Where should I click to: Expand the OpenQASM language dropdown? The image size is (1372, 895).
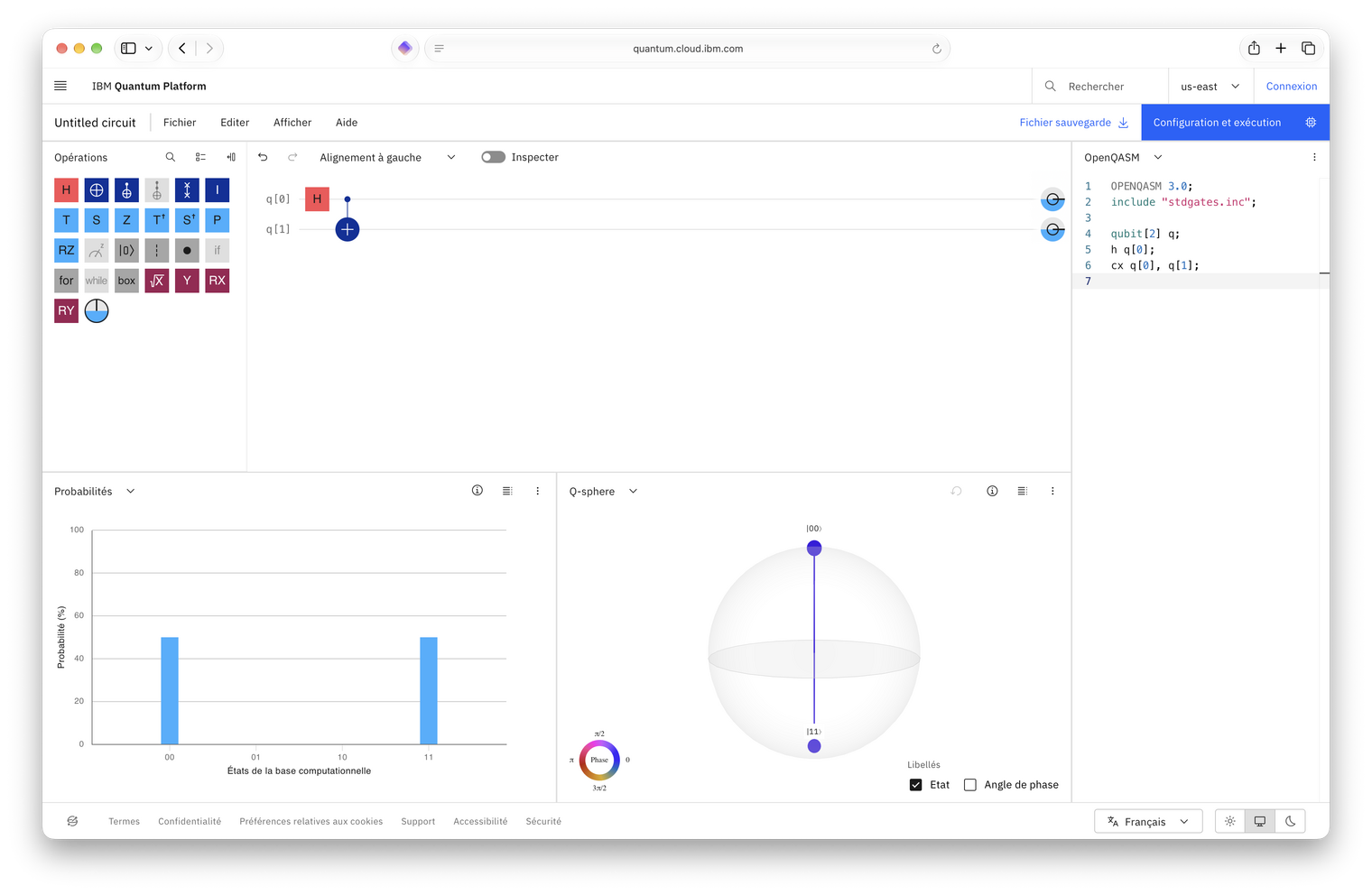coord(1124,157)
